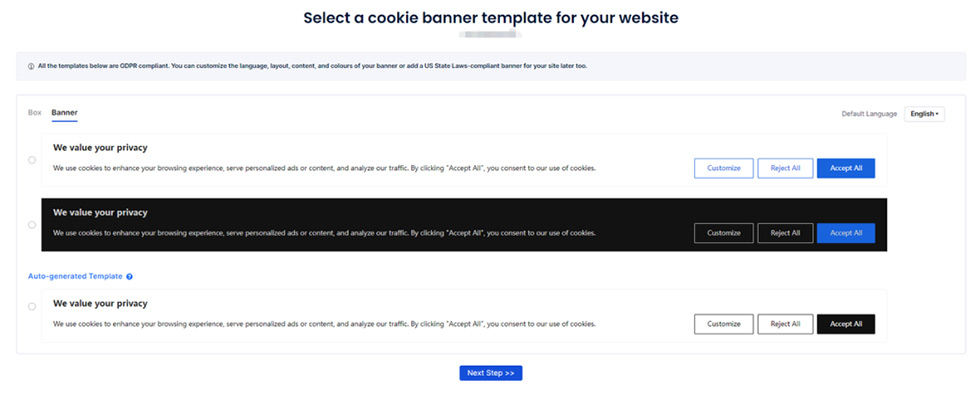This screenshot has width=980, height=400.
Task: Click the black Accept All button
Action: coord(845,324)
